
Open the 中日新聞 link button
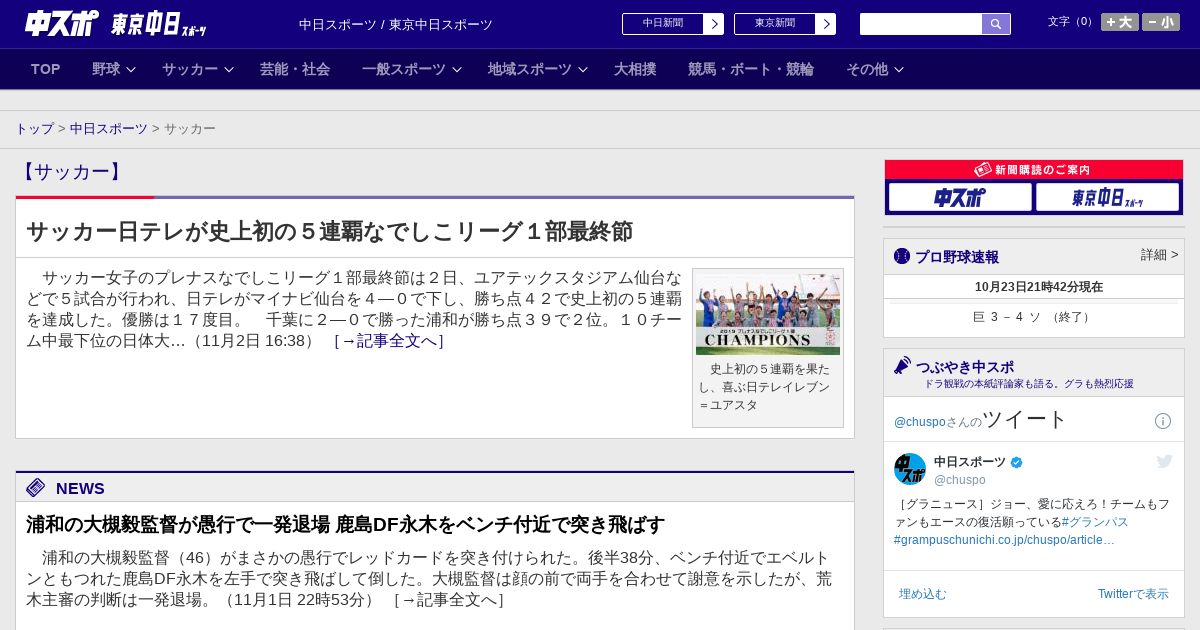[x=663, y=24]
